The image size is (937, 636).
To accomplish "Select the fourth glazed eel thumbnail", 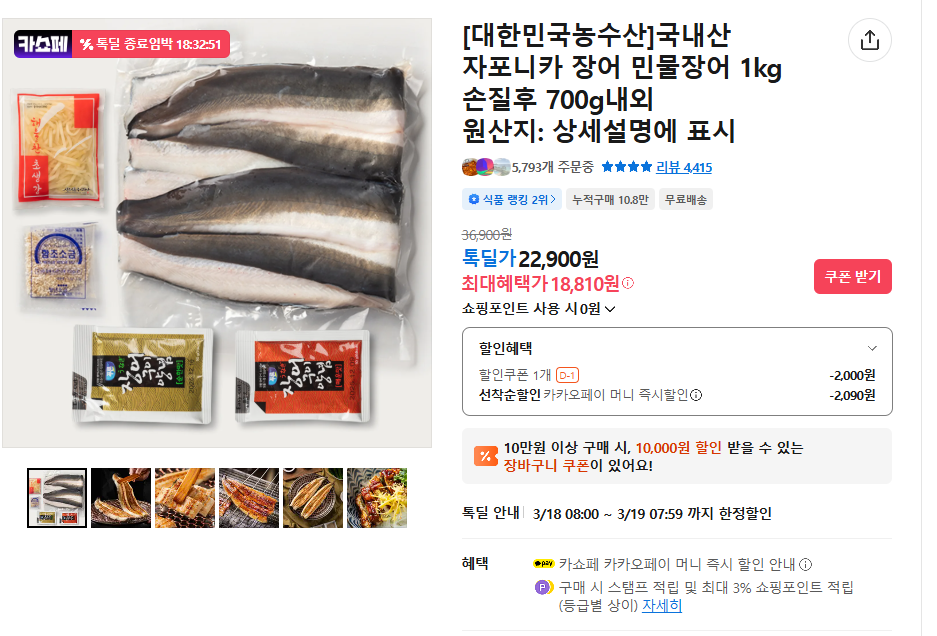I will (x=249, y=498).
